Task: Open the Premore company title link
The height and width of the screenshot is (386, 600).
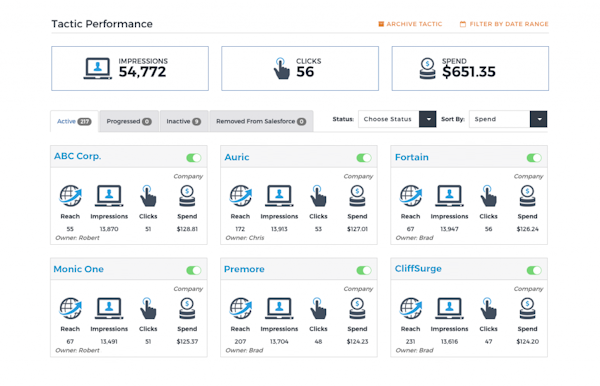Action: click(244, 269)
